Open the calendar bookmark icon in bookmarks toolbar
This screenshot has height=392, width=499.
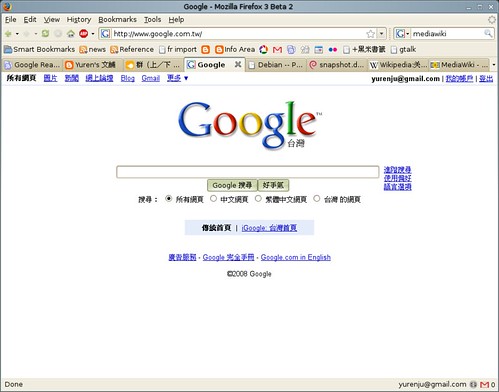319,50
